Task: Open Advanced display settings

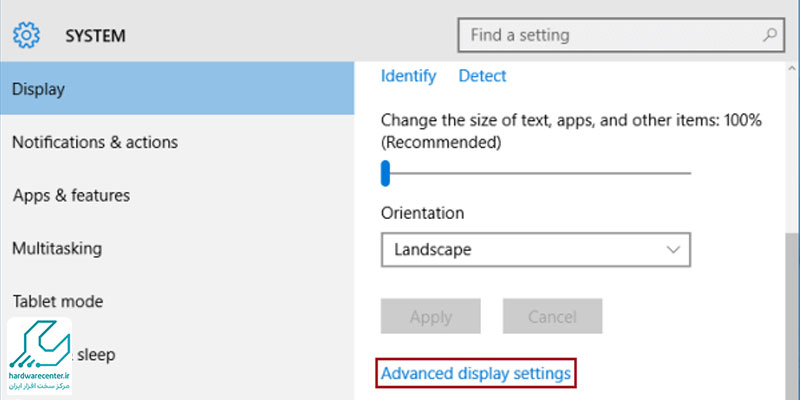Action: [x=476, y=373]
